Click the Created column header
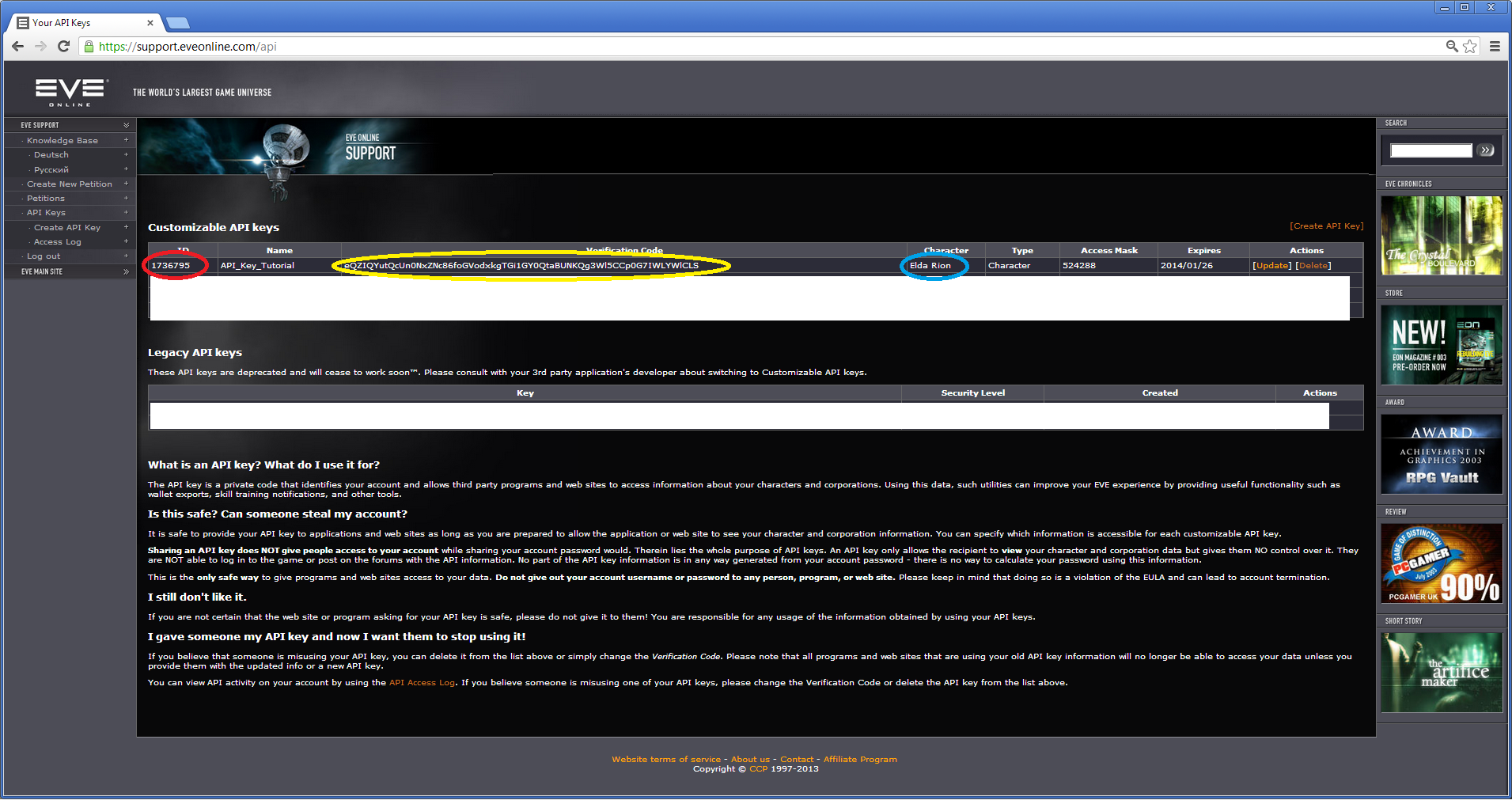This screenshot has width=1512, height=804. coord(1160,393)
